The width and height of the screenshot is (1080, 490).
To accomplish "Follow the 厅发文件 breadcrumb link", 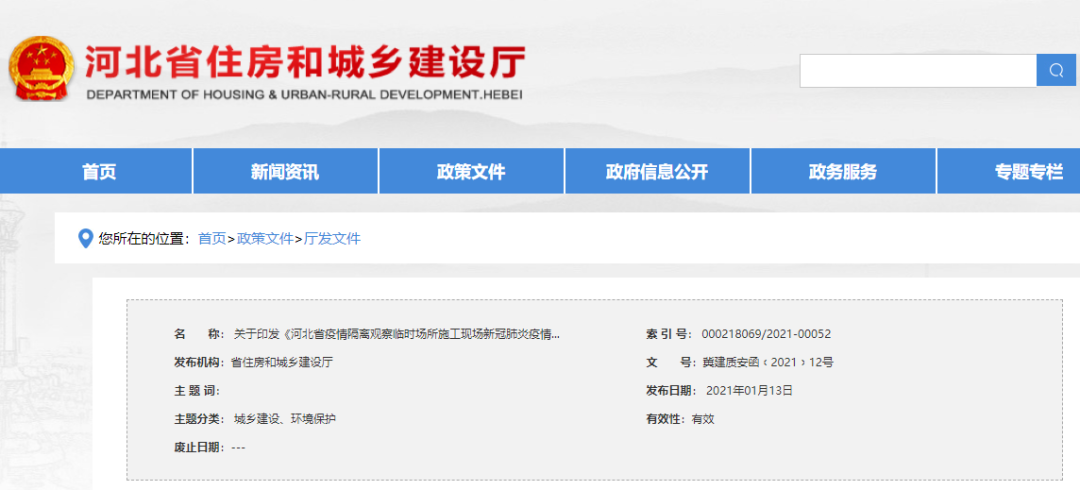I will click(332, 239).
